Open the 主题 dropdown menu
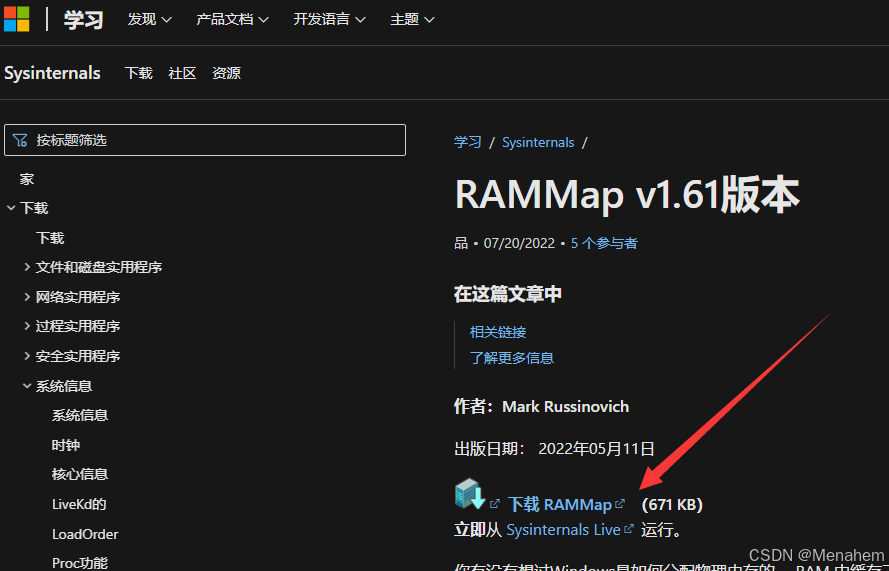Image resolution: width=889 pixels, height=571 pixels. click(x=412, y=19)
